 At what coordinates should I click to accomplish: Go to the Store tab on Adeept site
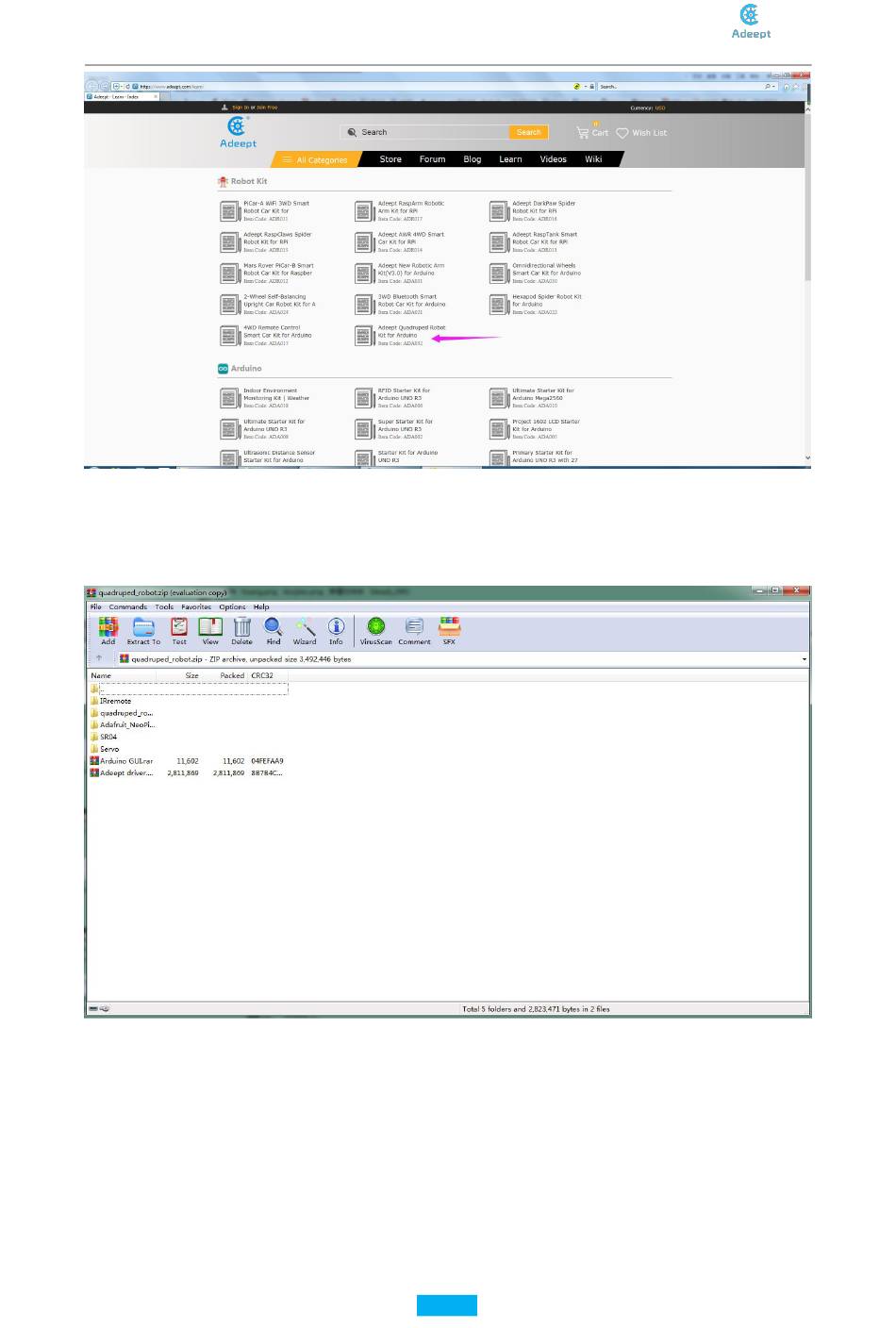click(390, 159)
